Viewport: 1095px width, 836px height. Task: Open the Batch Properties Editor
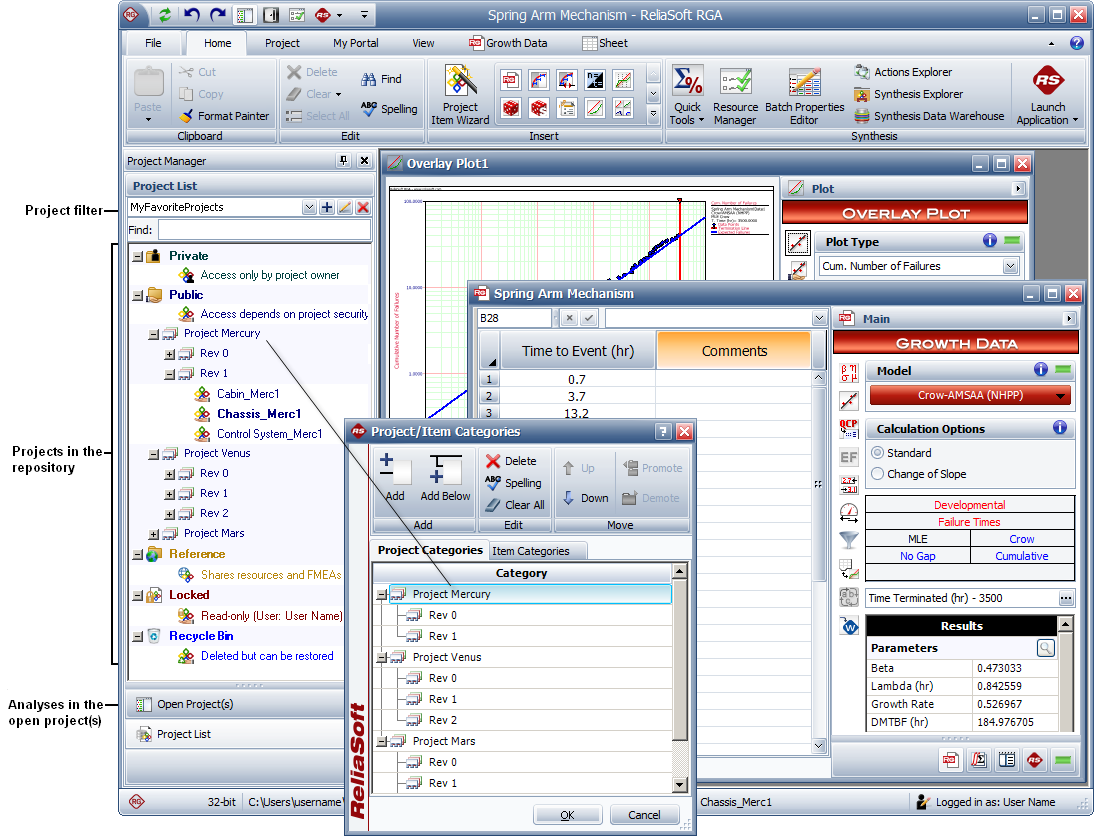804,96
